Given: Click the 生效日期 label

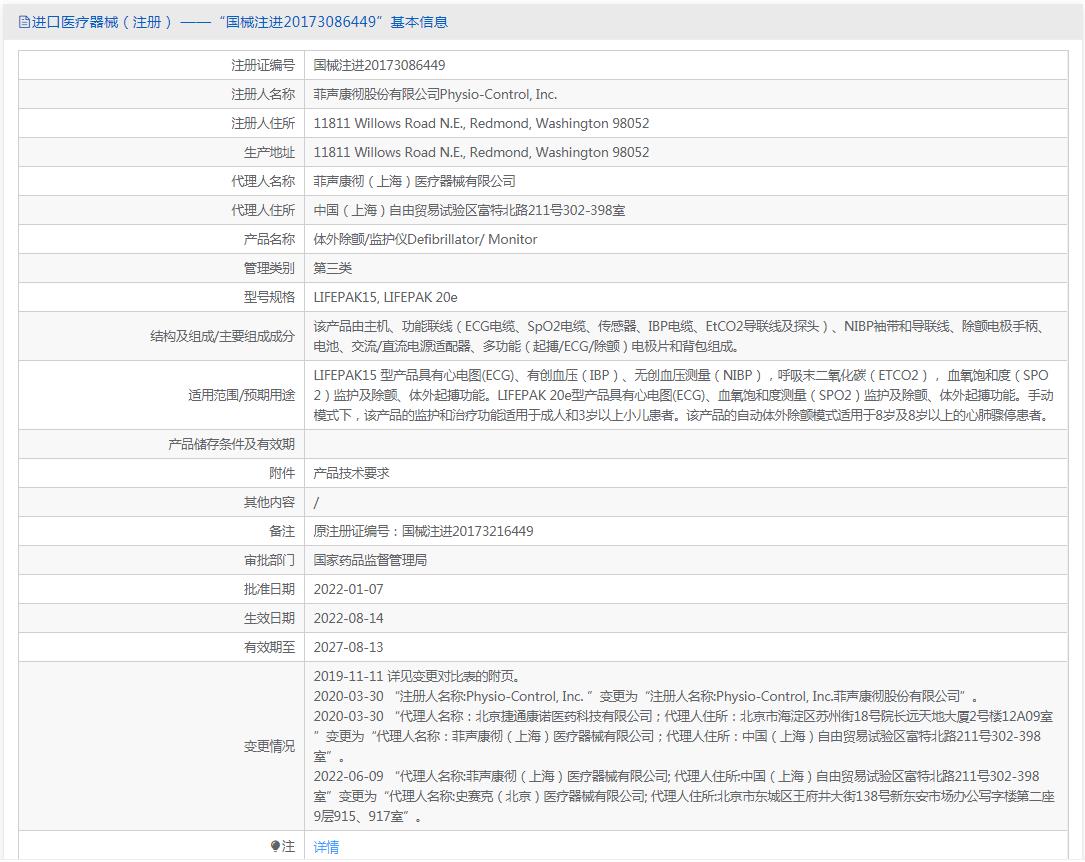Looking at the screenshot, I should point(269,618).
